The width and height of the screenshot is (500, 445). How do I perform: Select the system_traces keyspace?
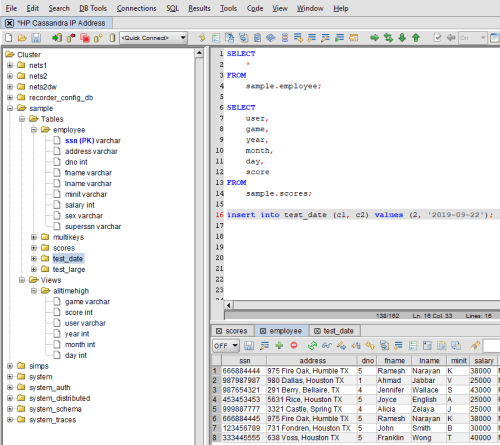[52, 420]
